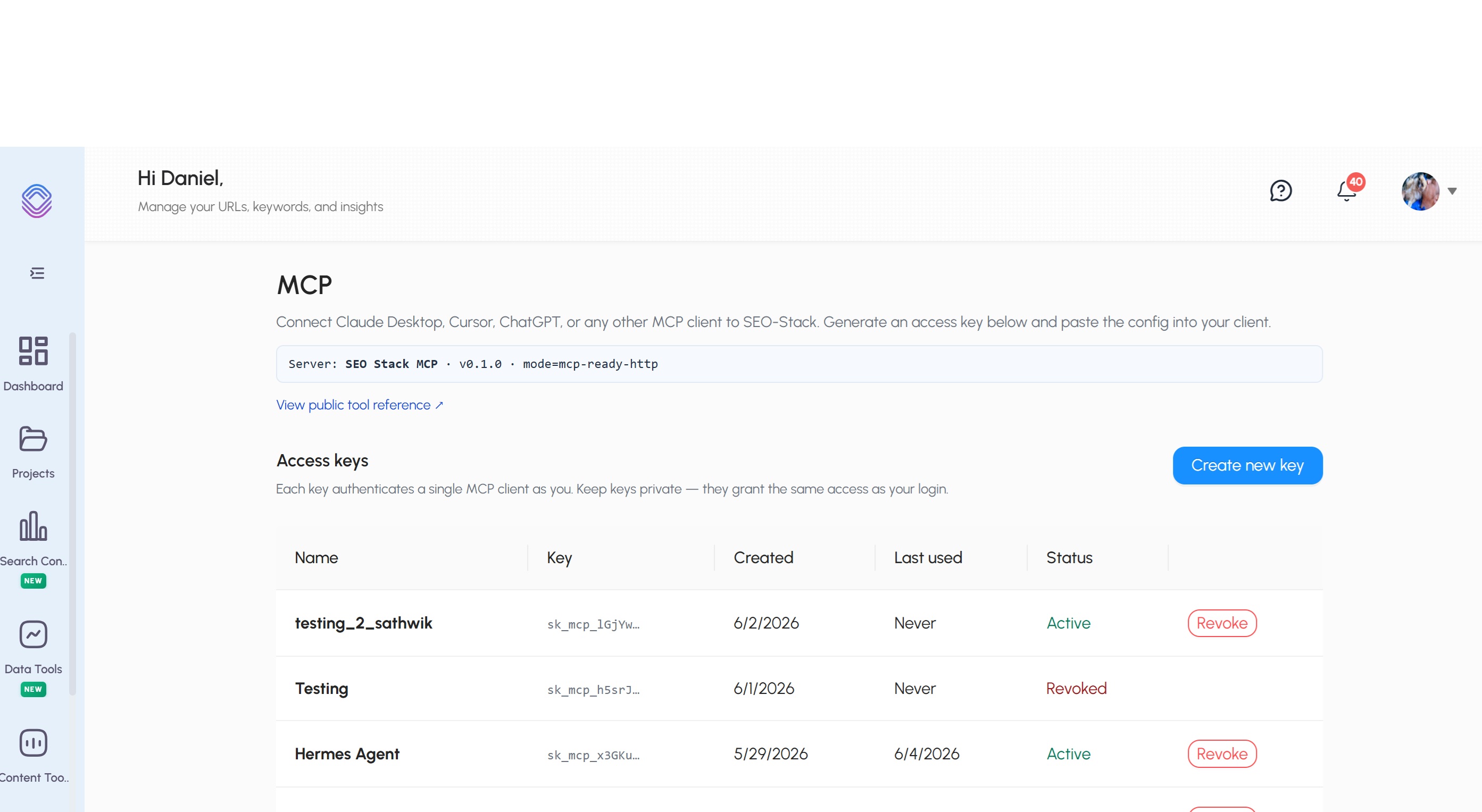1482x812 pixels.
Task: Click the server info code box
Action: pos(799,364)
